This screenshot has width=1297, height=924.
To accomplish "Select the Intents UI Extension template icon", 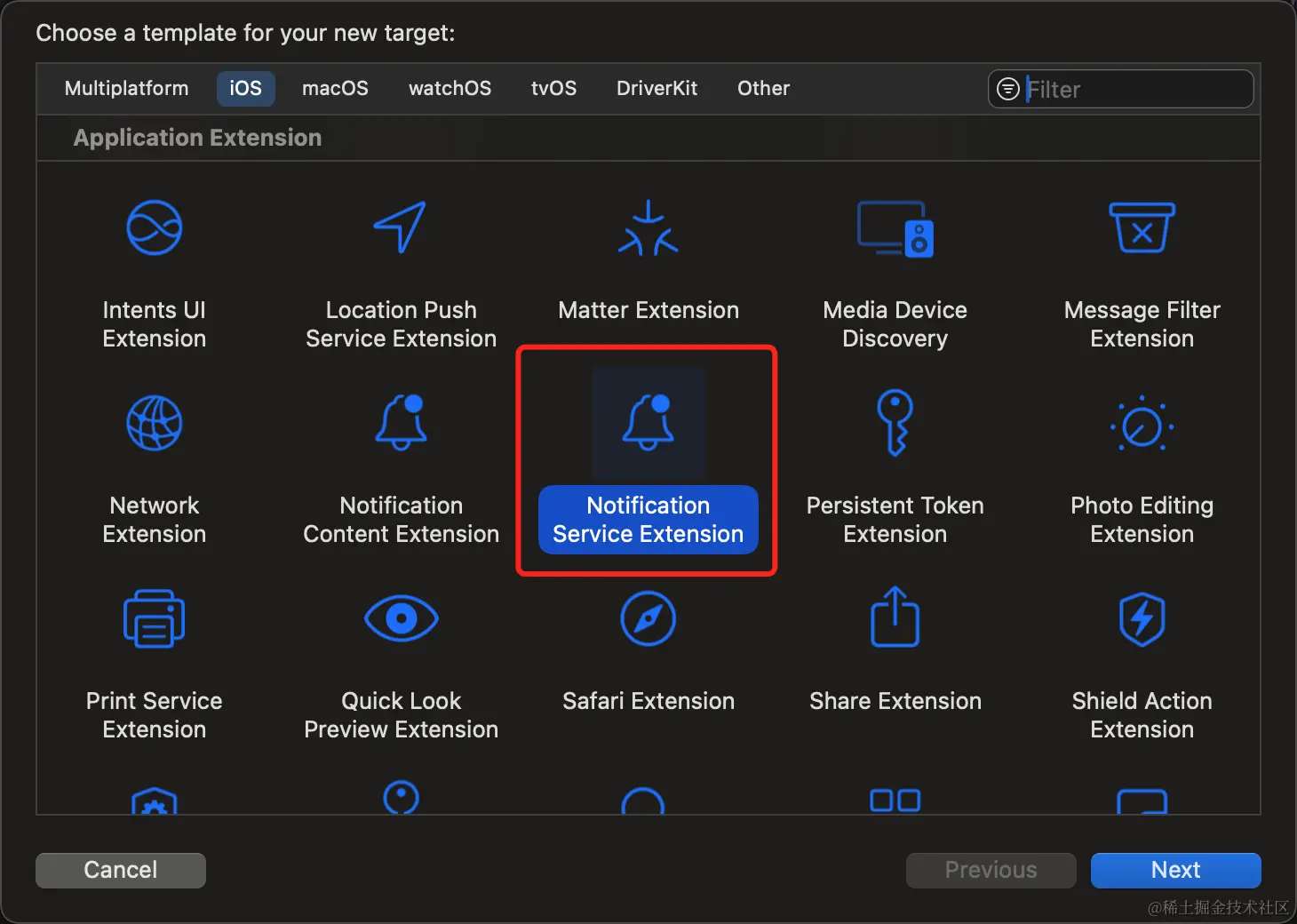I will (155, 227).
